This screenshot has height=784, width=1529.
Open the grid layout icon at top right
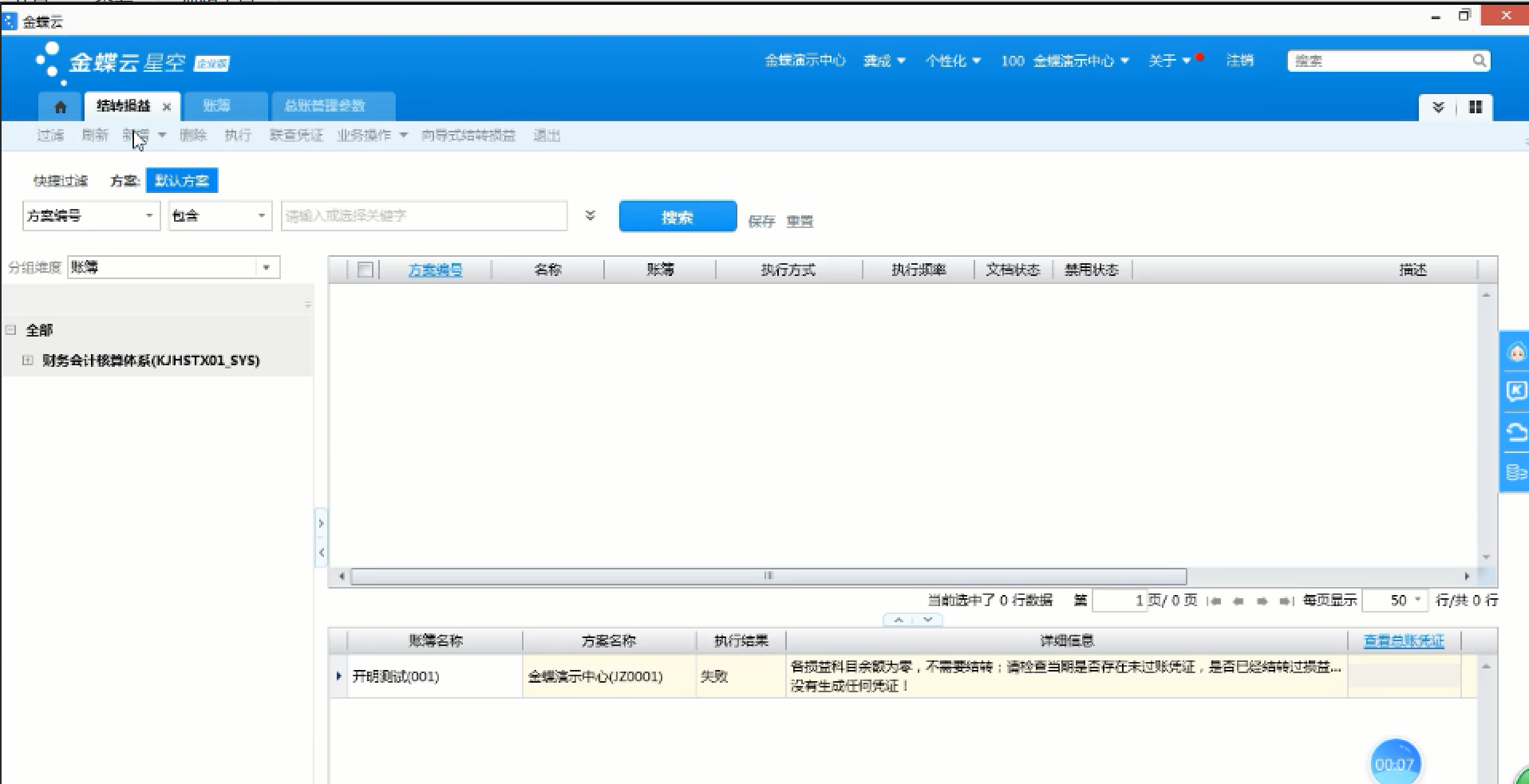pos(1476,107)
